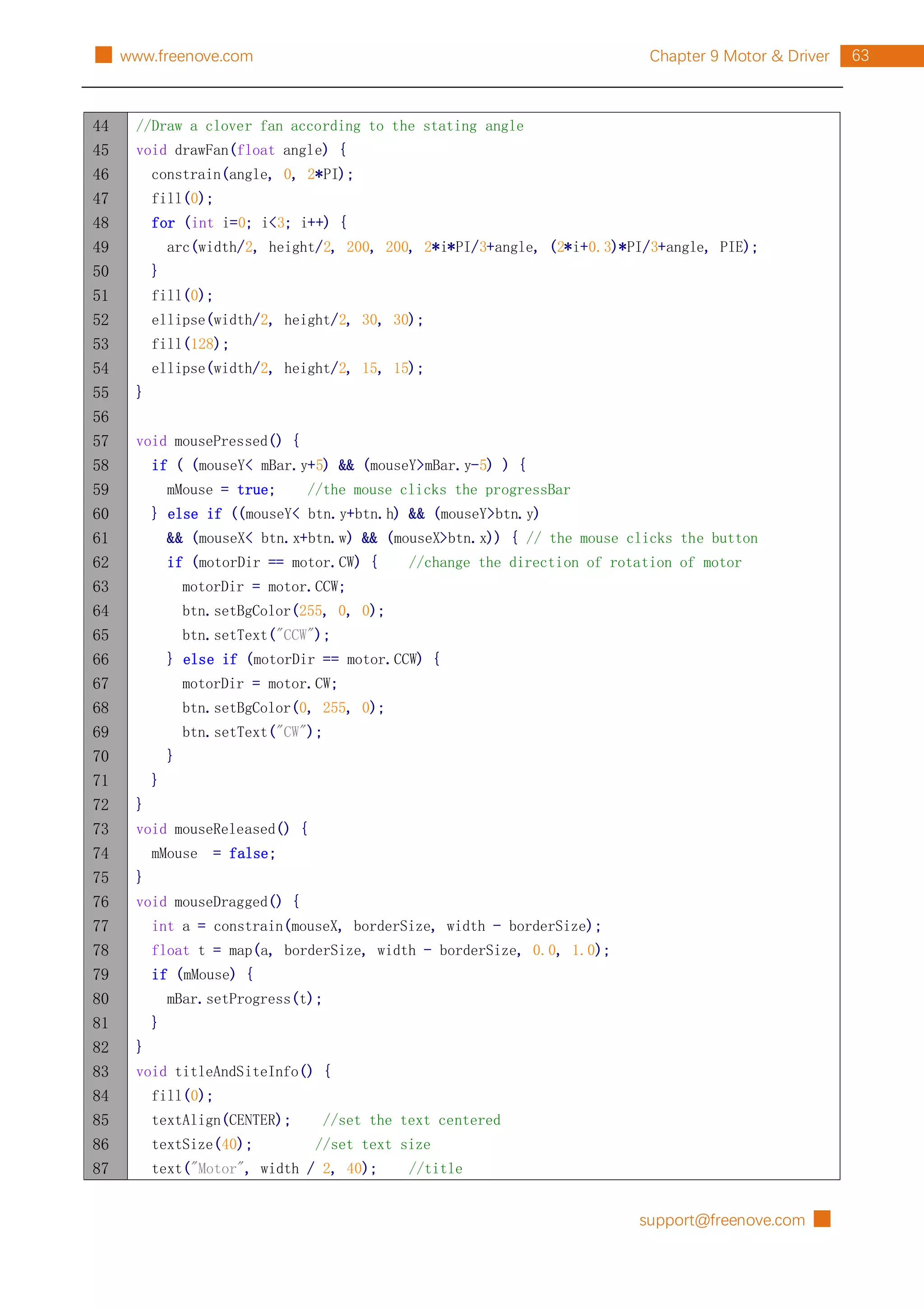Click 'constrain(angle, 0, 2*PI);' code line
924x1308 pixels.
tap(252, 174)
